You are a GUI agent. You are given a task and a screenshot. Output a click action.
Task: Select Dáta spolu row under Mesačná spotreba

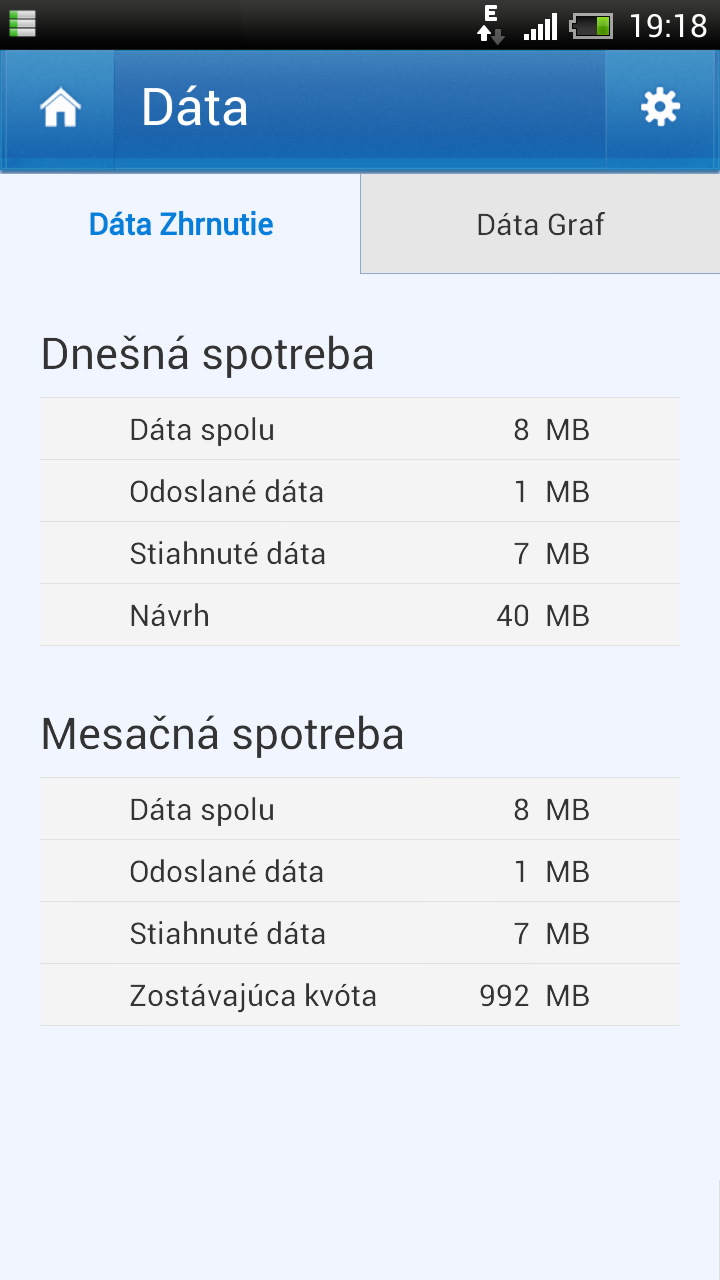click(360, 810)
